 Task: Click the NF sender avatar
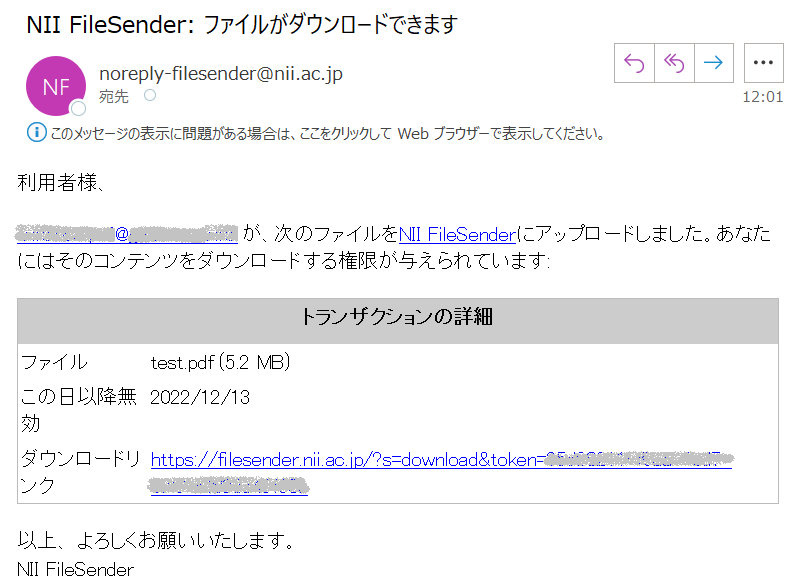pyautogui.click(x=55, y=86)
